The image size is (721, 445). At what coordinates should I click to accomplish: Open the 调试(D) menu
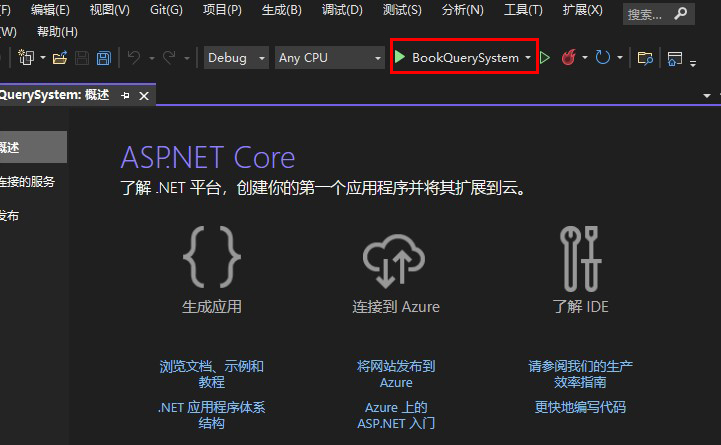pyautogui.click(x=342, y=10)
